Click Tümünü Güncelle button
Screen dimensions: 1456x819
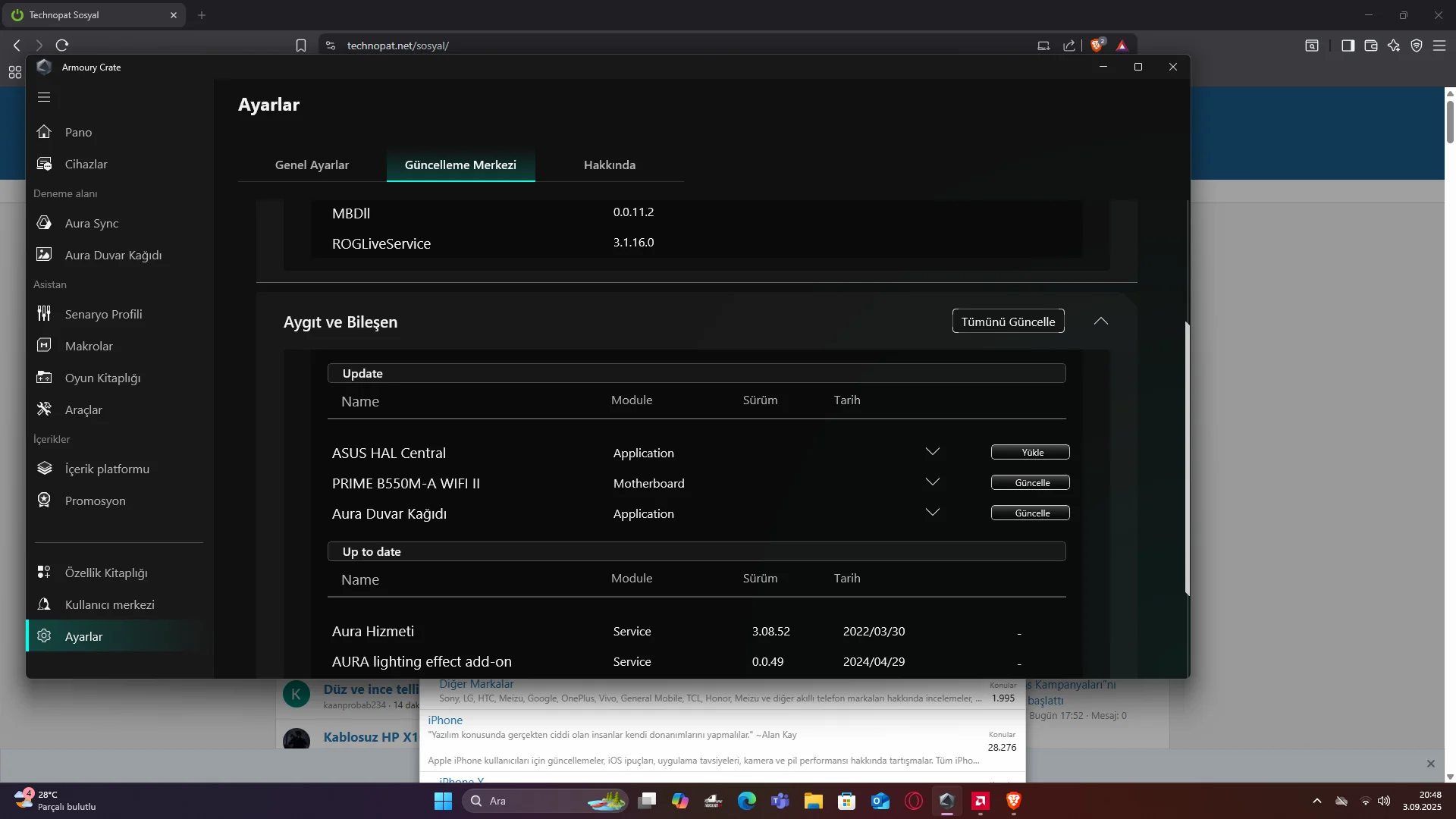coord(1008,322)
